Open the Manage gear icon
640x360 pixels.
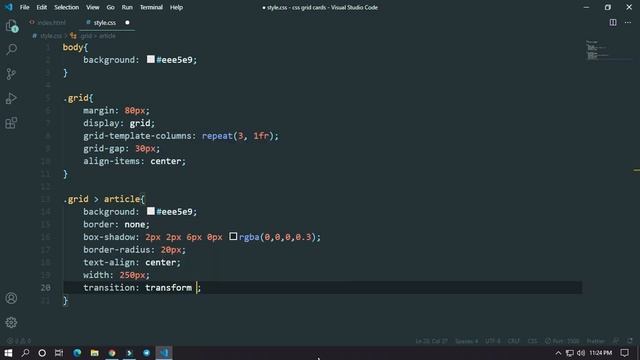coord(11,322)
